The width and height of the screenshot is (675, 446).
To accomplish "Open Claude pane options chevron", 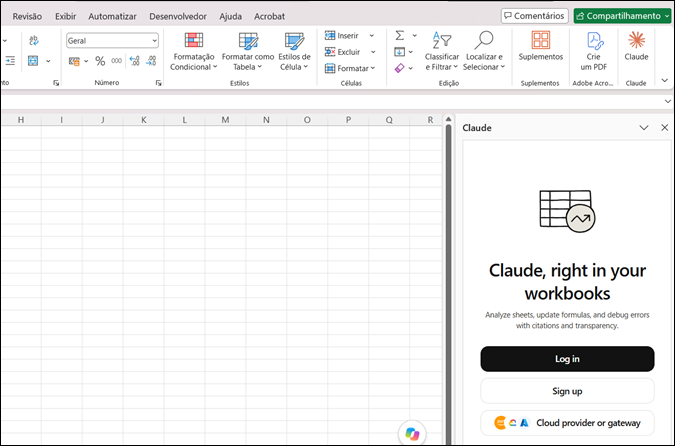I will click(644, 127).
